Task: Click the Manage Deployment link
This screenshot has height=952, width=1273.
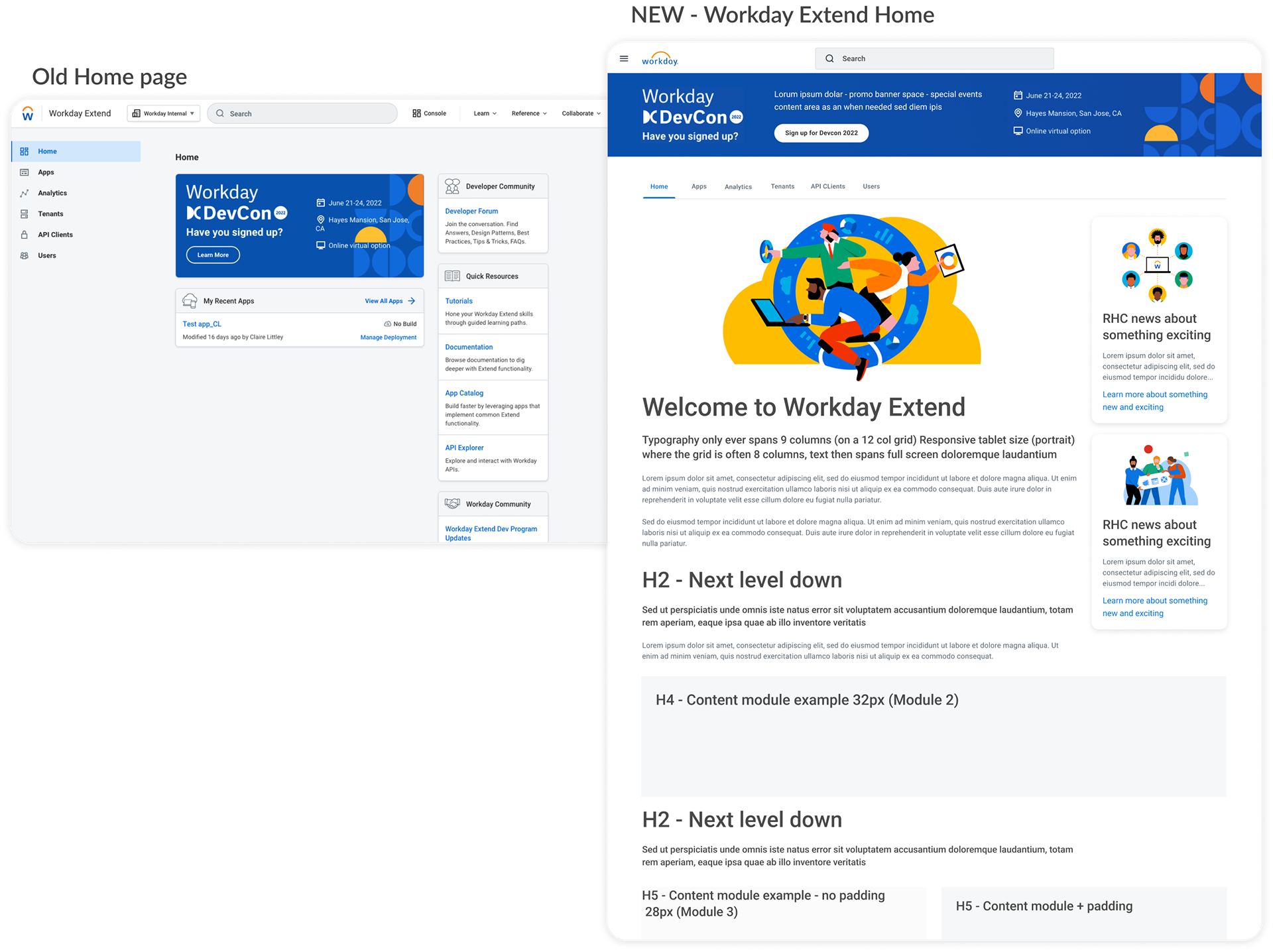Action: (x=389, y=337)
